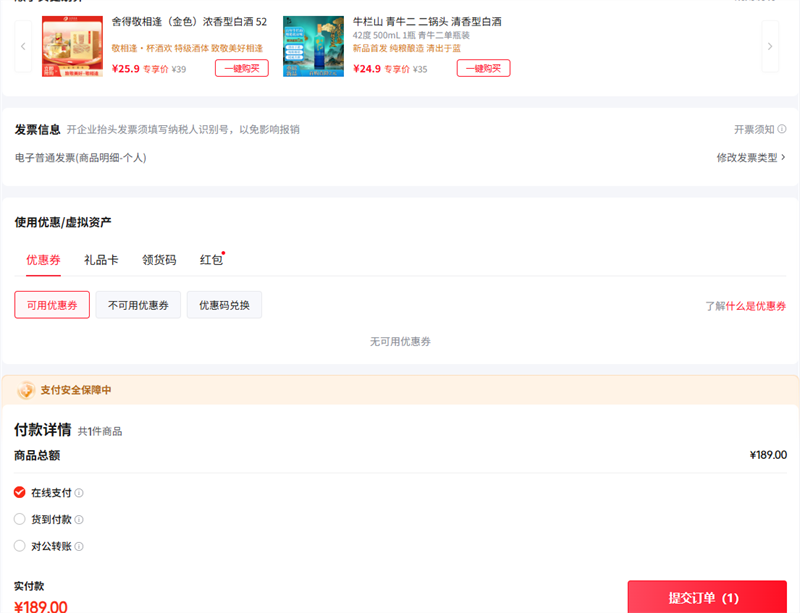The height and width of the screenshot is (613, 800).
Task: Switch to the 礼品卡 tab
Action: tap(101, 260)
